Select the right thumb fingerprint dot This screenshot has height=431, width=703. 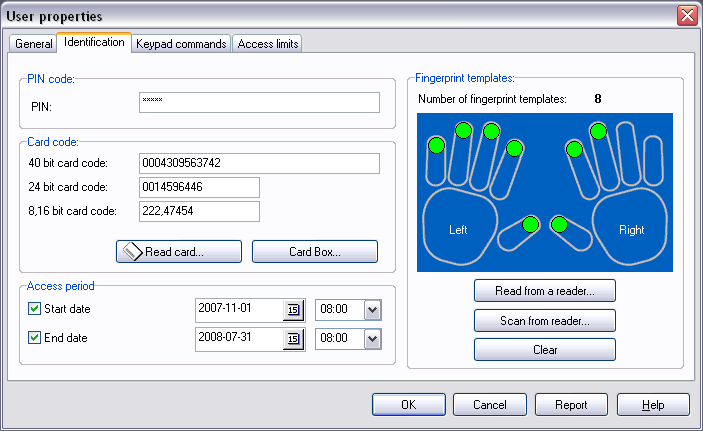pos(560,224)
